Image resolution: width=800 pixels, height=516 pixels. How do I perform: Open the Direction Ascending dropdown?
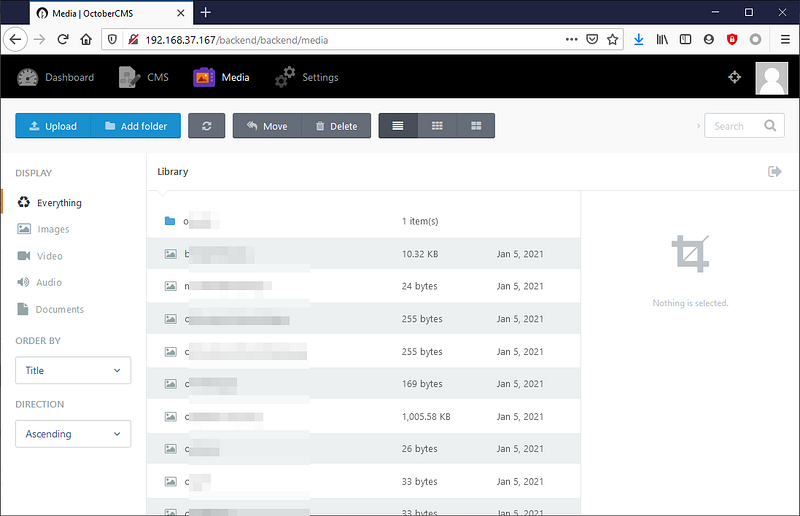click(x=73, y=434)
